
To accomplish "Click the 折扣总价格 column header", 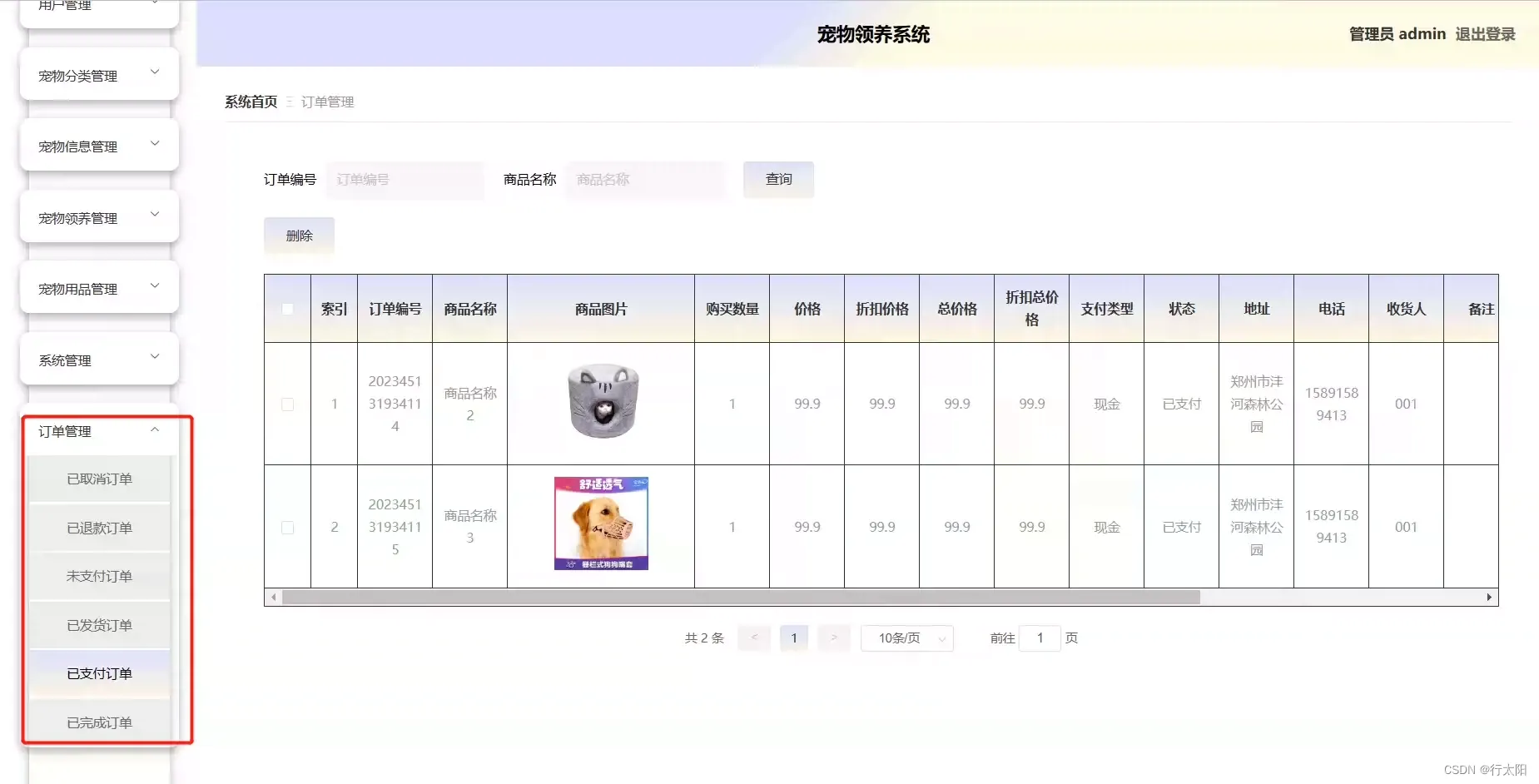I will [1032, 309].
